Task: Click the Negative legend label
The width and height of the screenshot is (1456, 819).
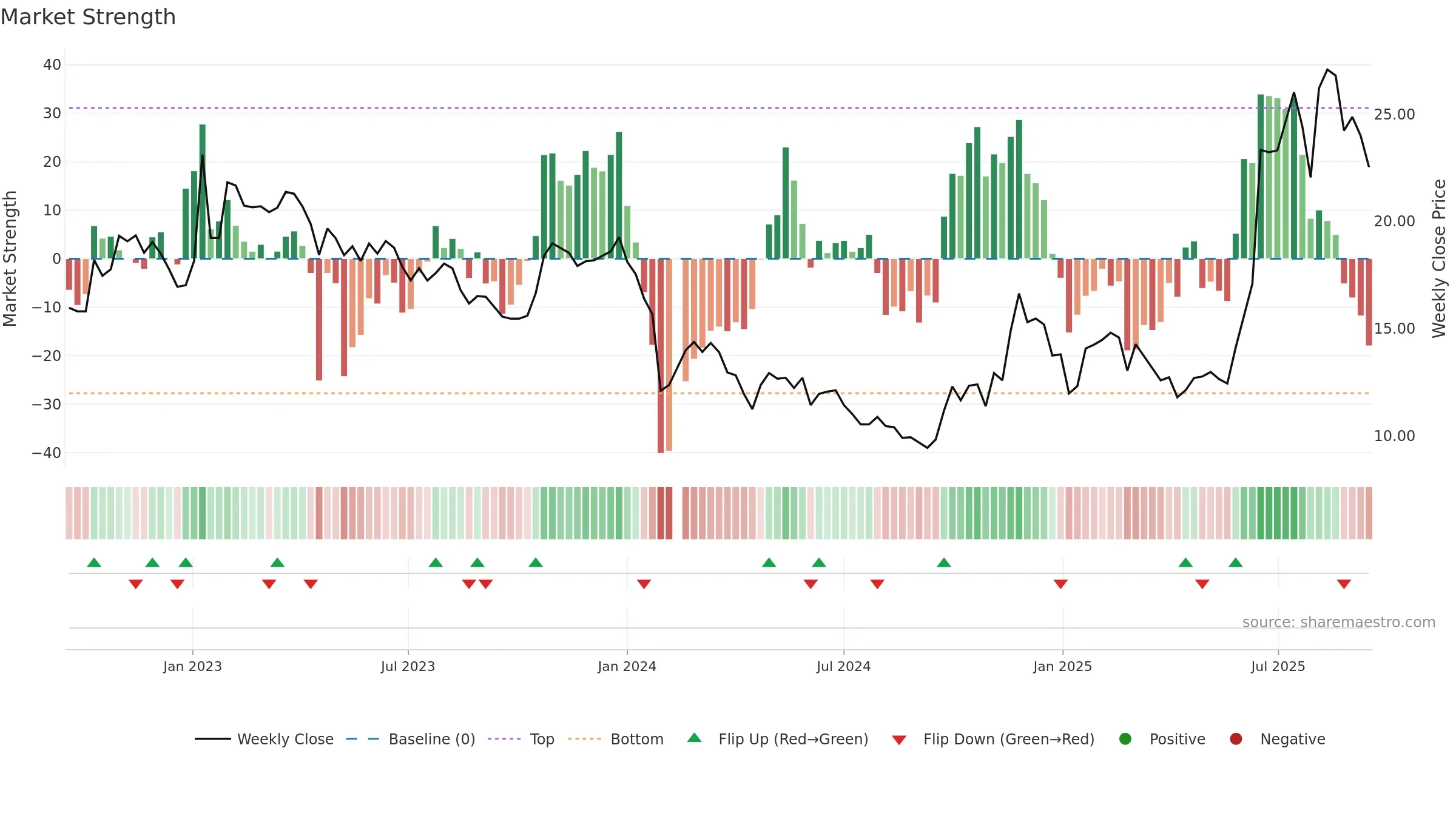Action: point(1293,739)
